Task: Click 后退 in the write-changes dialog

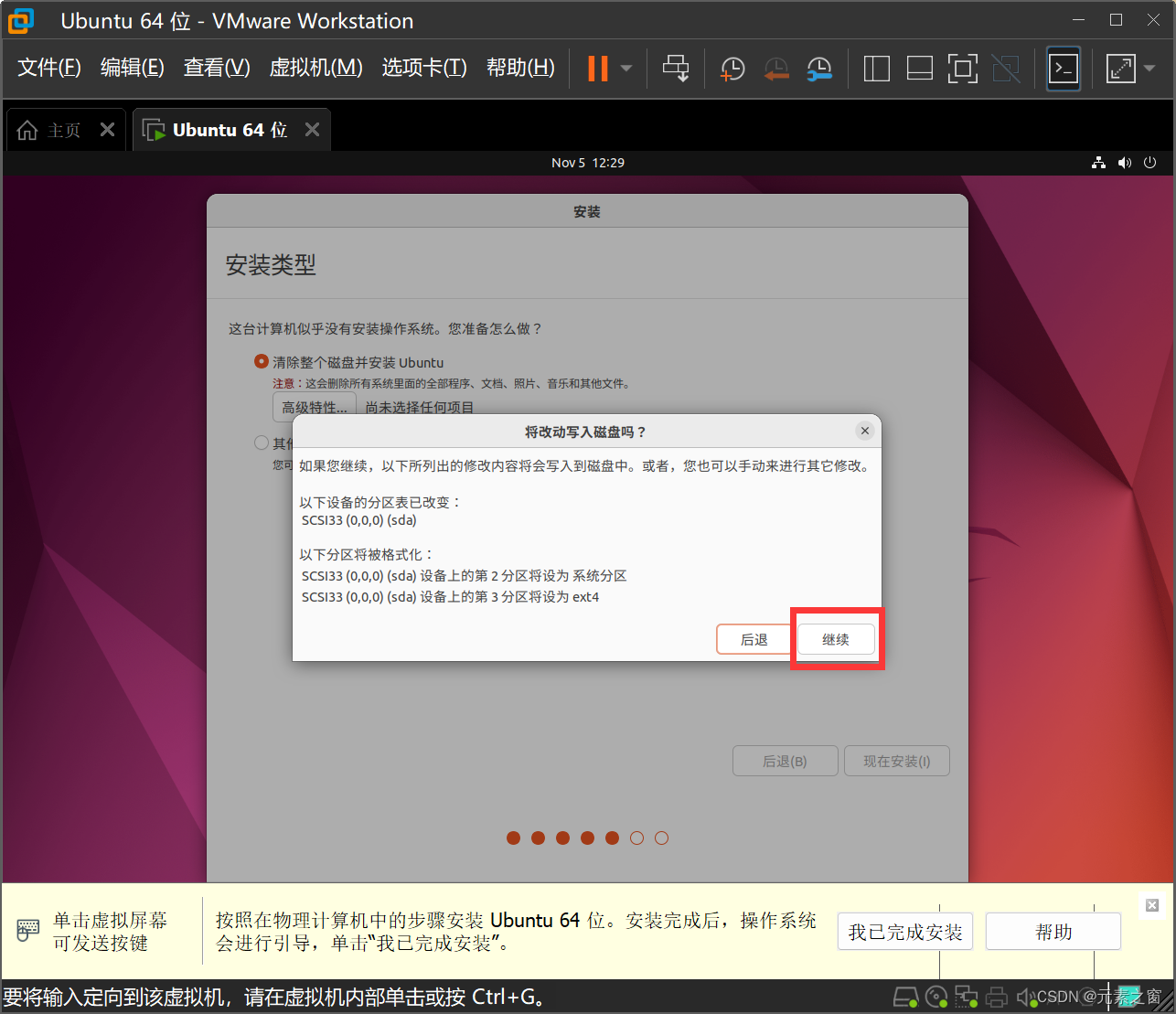Action: coord(754,639)
